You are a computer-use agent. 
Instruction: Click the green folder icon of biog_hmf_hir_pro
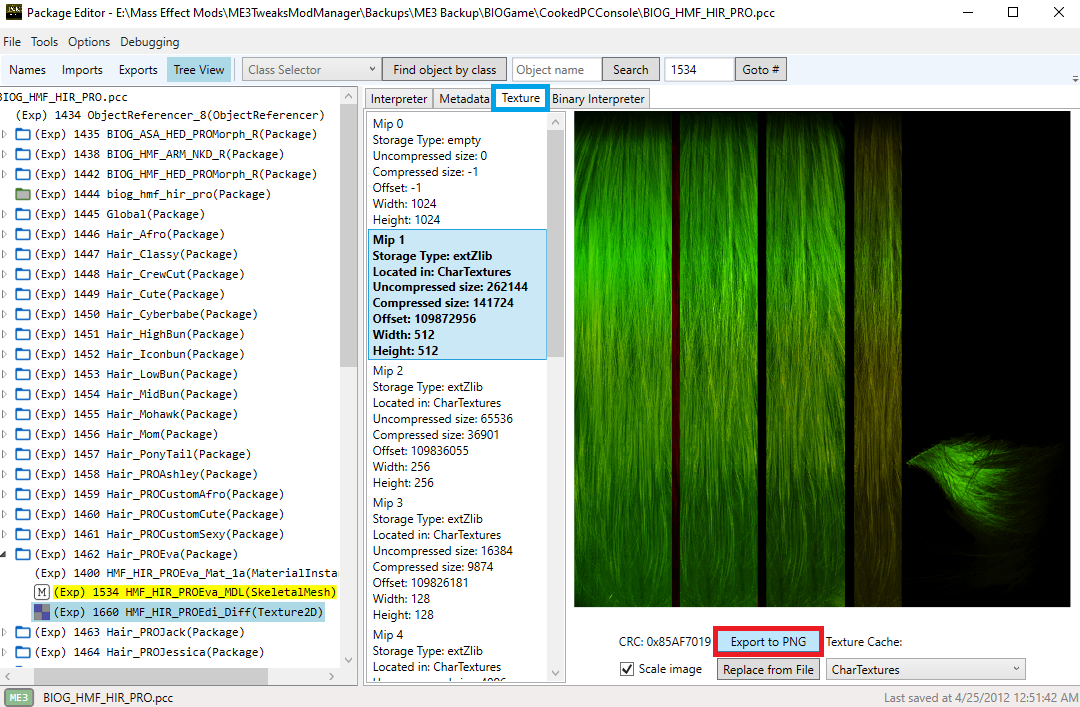pos(23,194)
